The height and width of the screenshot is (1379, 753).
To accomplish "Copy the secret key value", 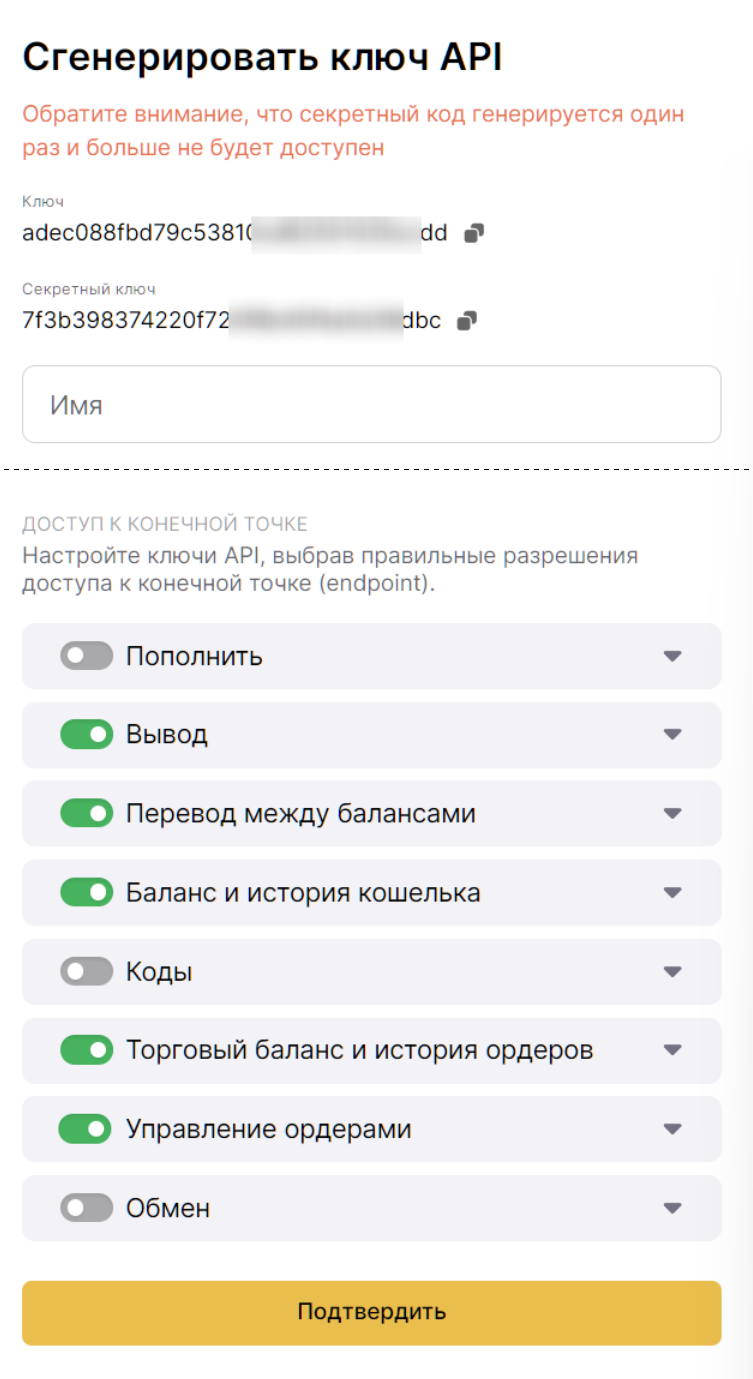I will (466, 321).
